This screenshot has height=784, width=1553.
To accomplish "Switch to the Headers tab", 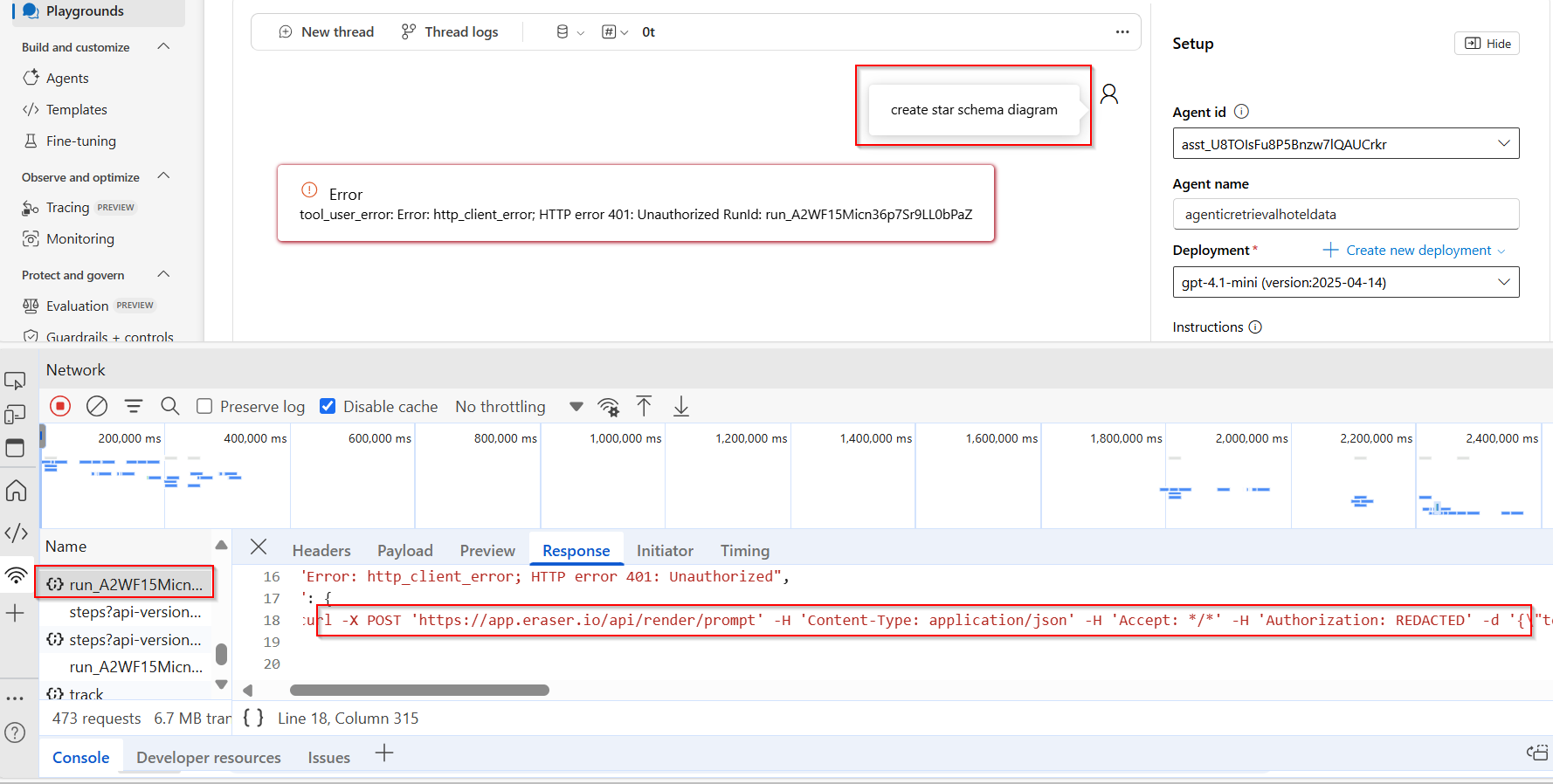I will (321, 550).
